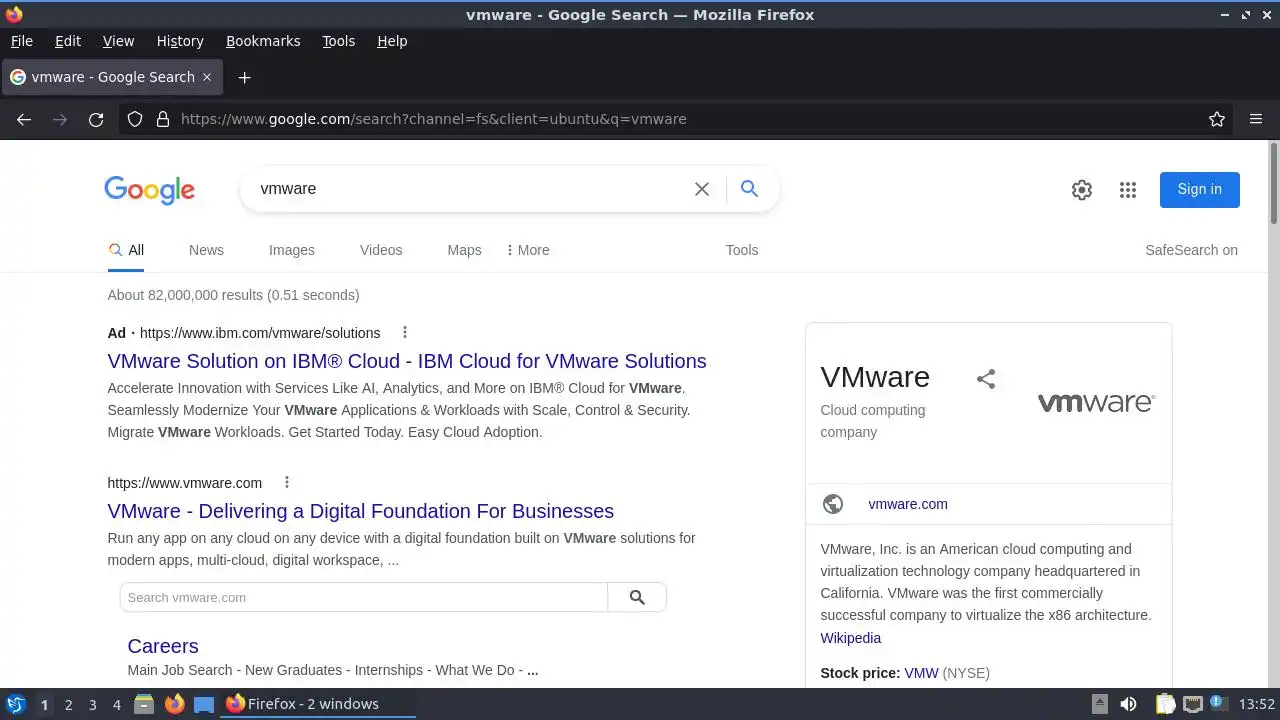Open VMware Solution on IBM Cloud link
Image resolution: width=1280 pixels, height=720 pixels.
407,361
